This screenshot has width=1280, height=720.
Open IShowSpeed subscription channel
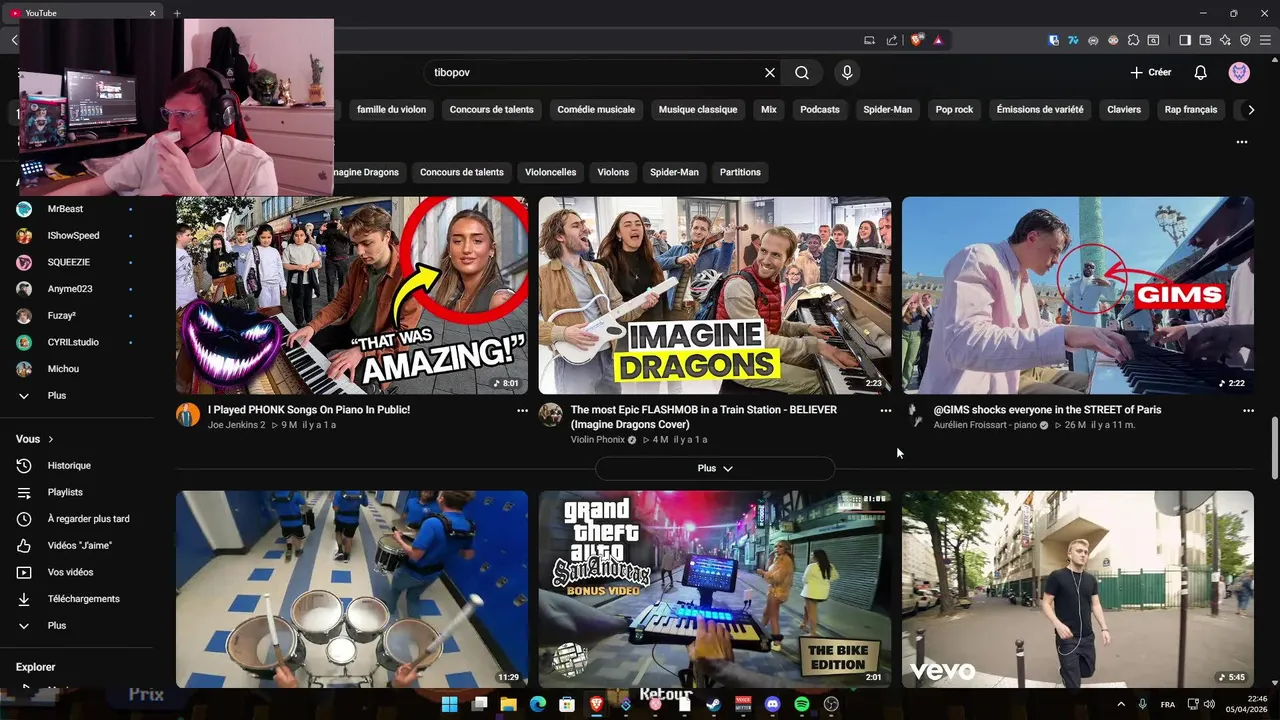coord(75,236)
